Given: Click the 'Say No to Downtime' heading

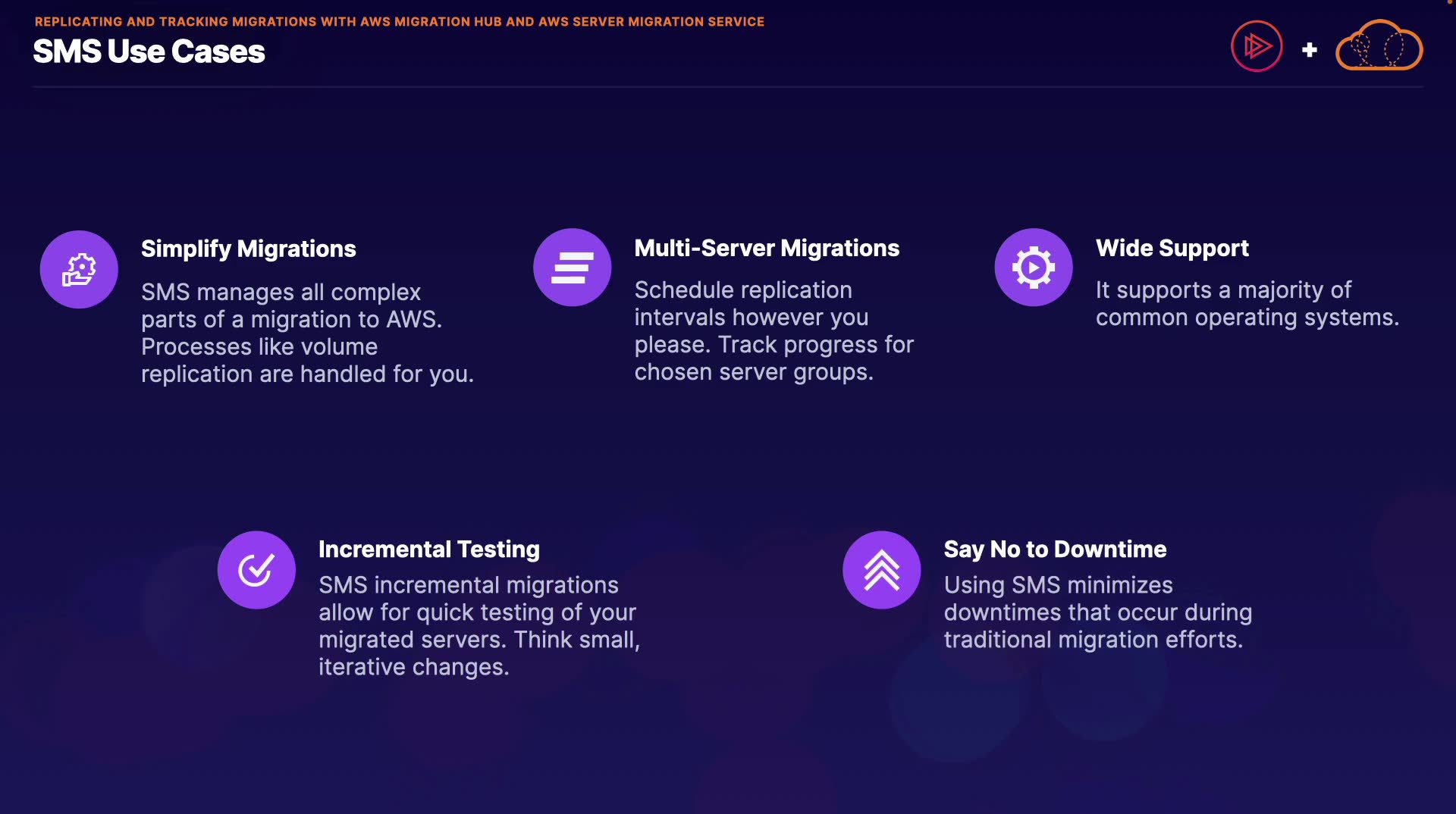Looking at the screenshot, I should tap(1055, 549).
